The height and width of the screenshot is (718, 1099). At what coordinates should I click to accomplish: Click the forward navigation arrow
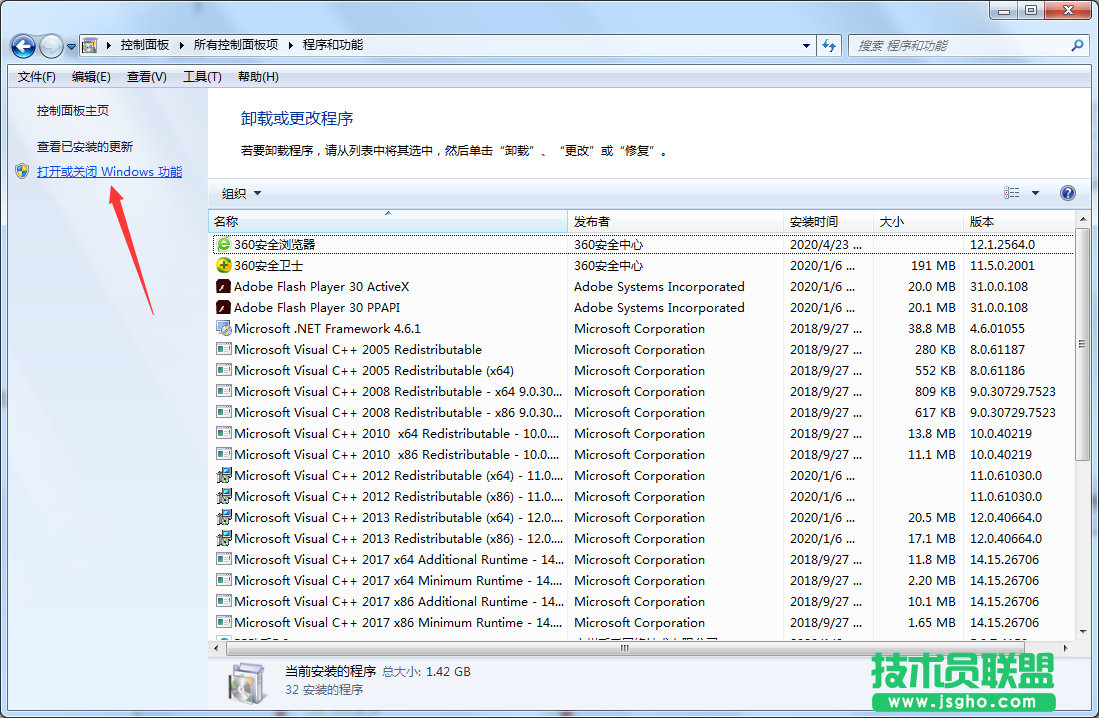[x=50, y=46]
